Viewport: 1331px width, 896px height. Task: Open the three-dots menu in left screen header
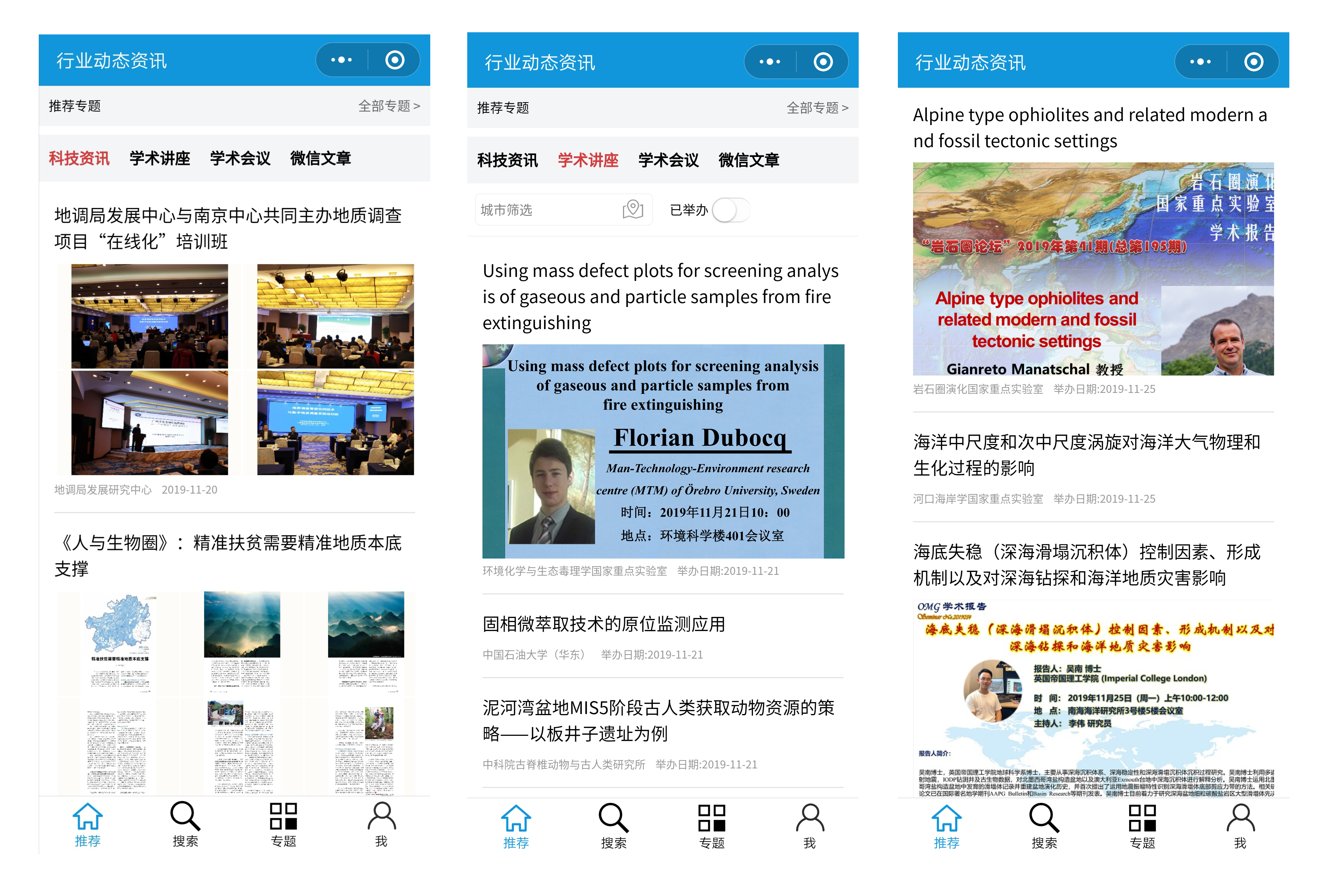pyautogui.click(x=341, y=60)
